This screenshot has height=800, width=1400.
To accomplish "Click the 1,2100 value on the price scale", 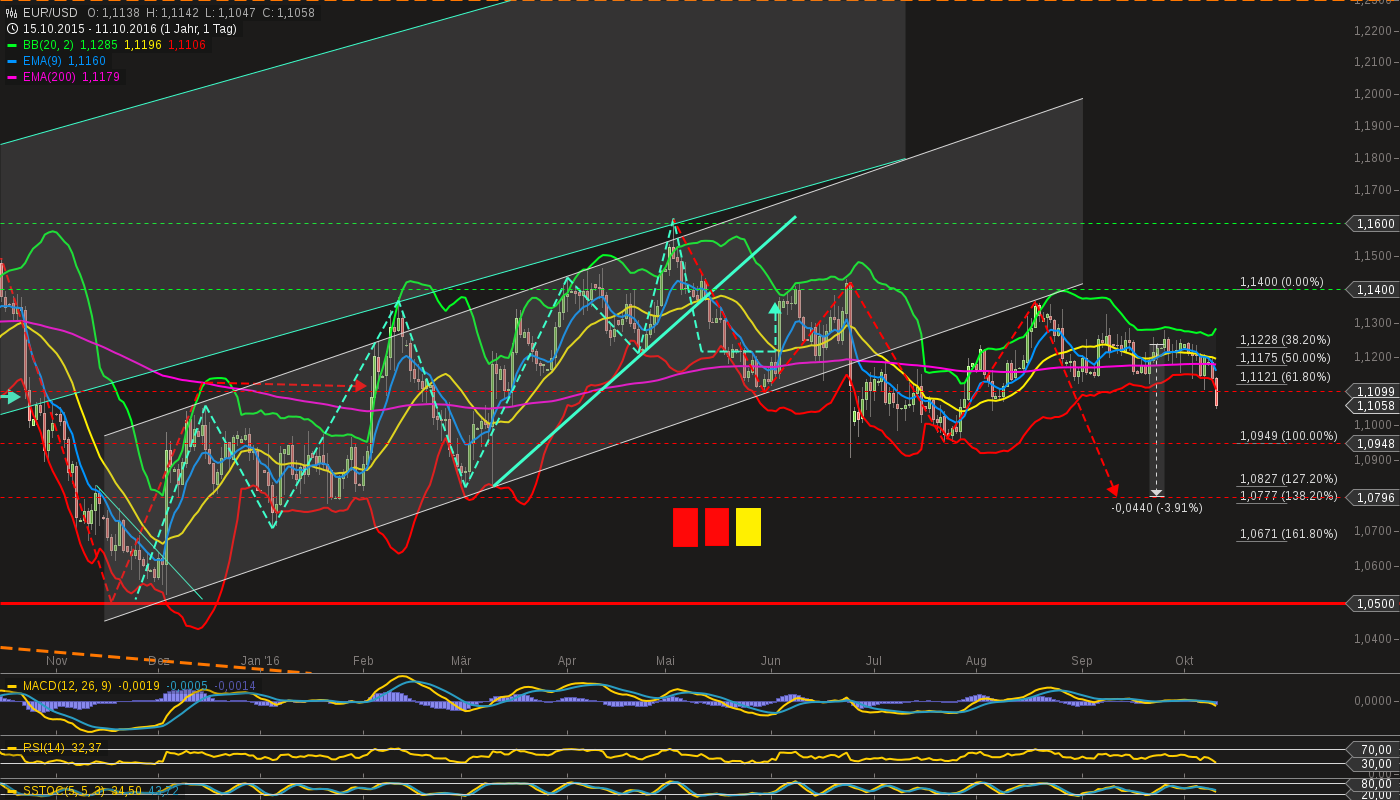I will [1373, 62].
